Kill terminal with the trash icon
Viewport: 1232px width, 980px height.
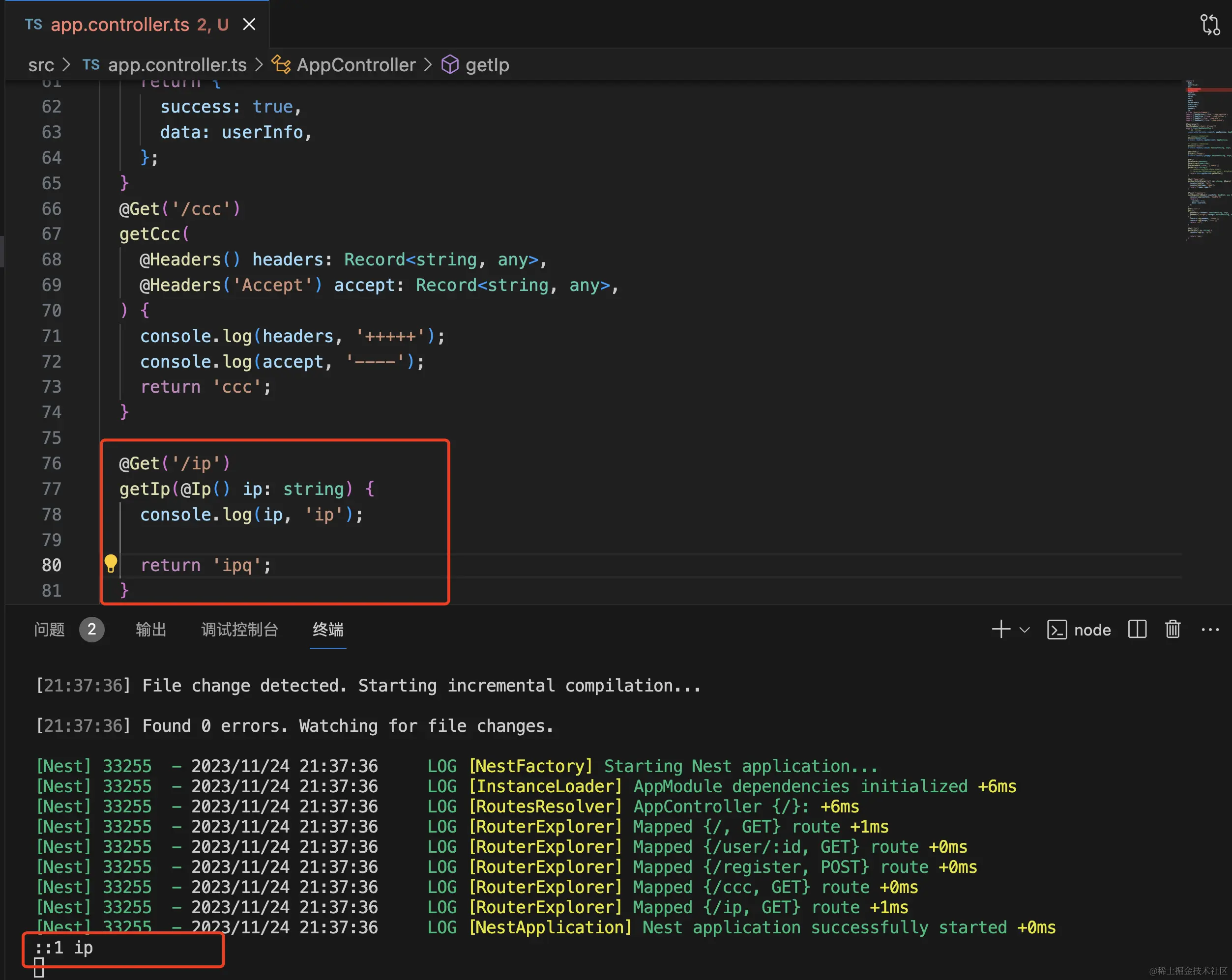(1173, 630)
